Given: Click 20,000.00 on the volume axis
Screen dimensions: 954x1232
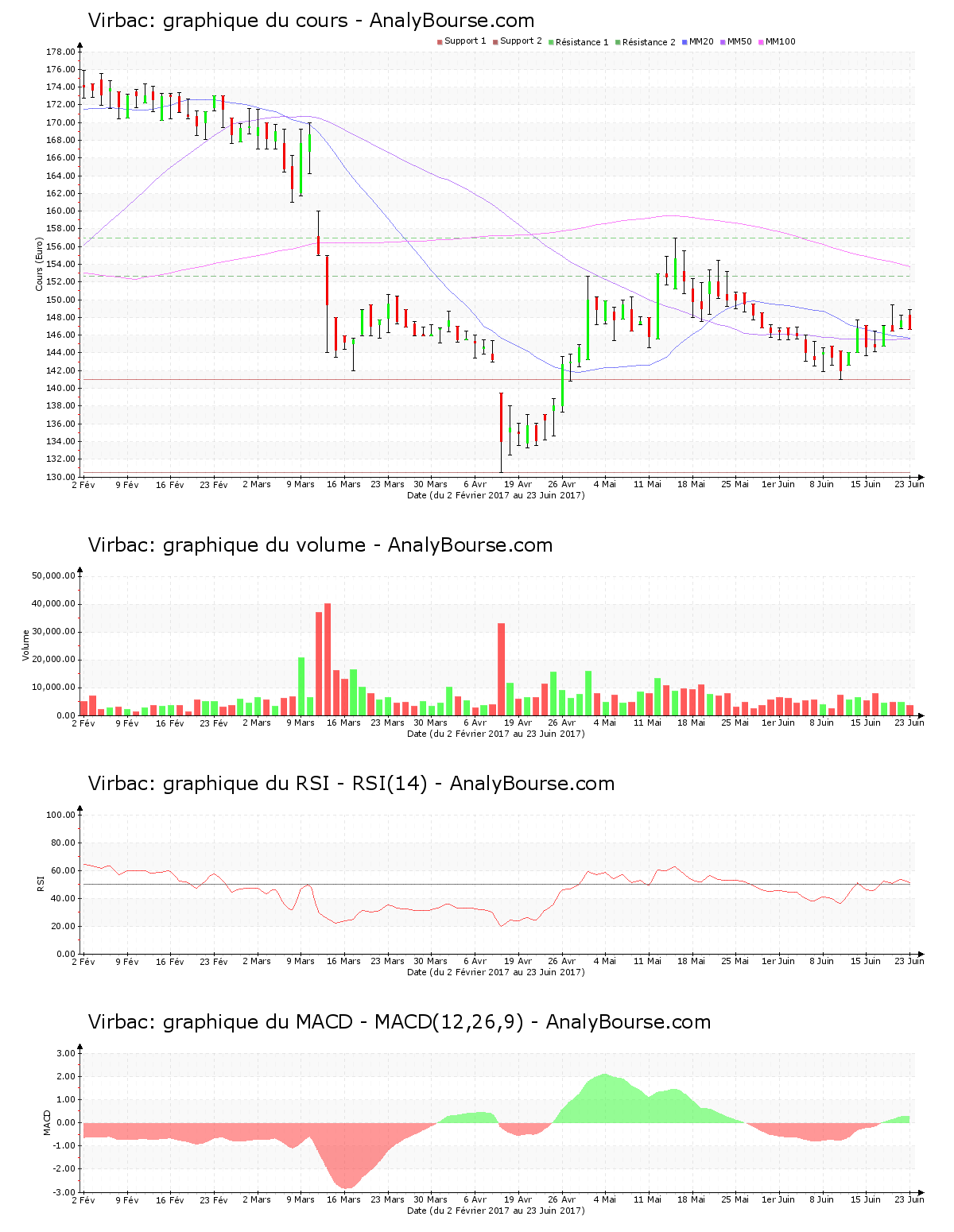Looking at the screenshot, I should coord(53,659).
